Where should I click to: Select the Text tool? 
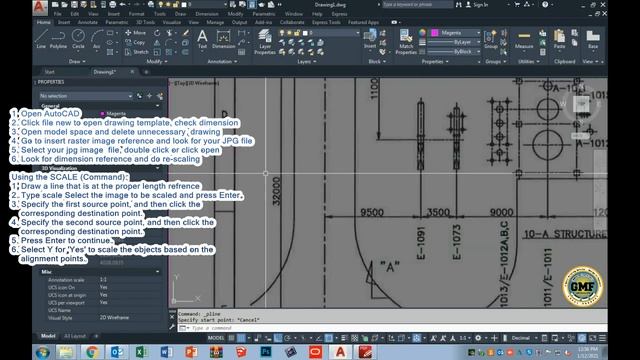click(202, 39)
